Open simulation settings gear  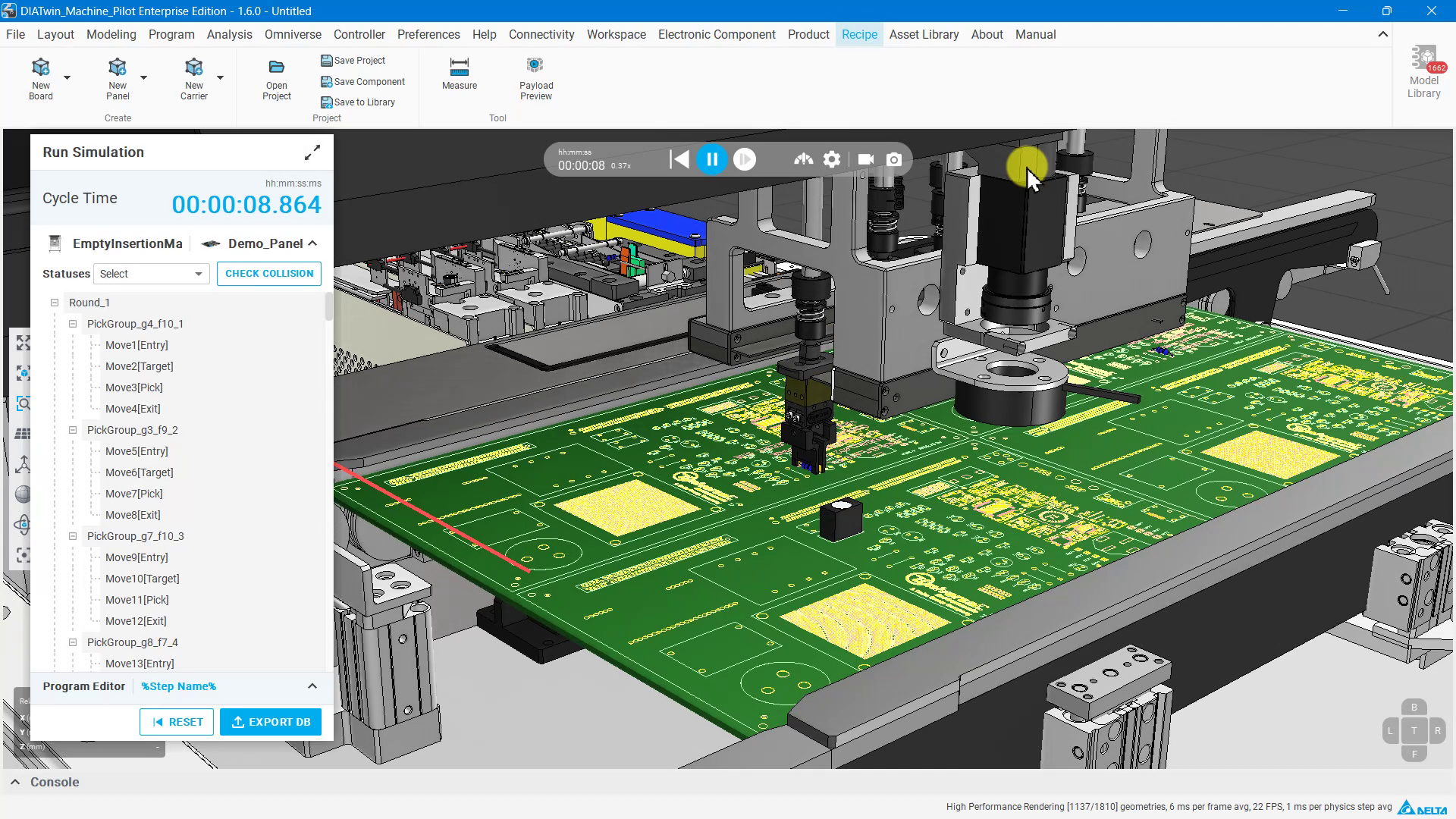point(832,159)
